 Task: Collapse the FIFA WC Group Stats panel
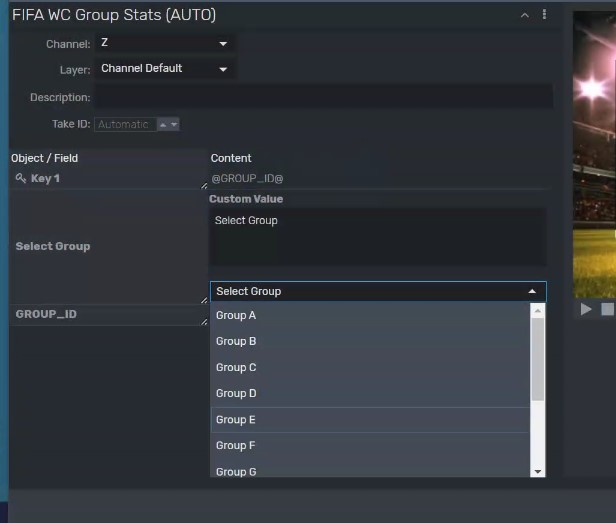coord(524,15)
